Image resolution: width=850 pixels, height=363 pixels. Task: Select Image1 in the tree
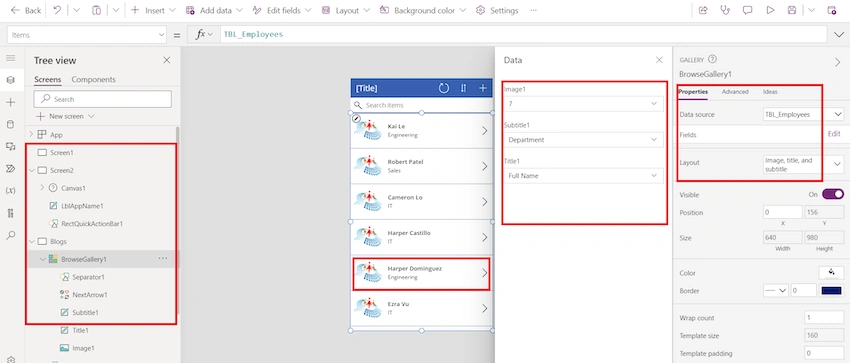83,348
